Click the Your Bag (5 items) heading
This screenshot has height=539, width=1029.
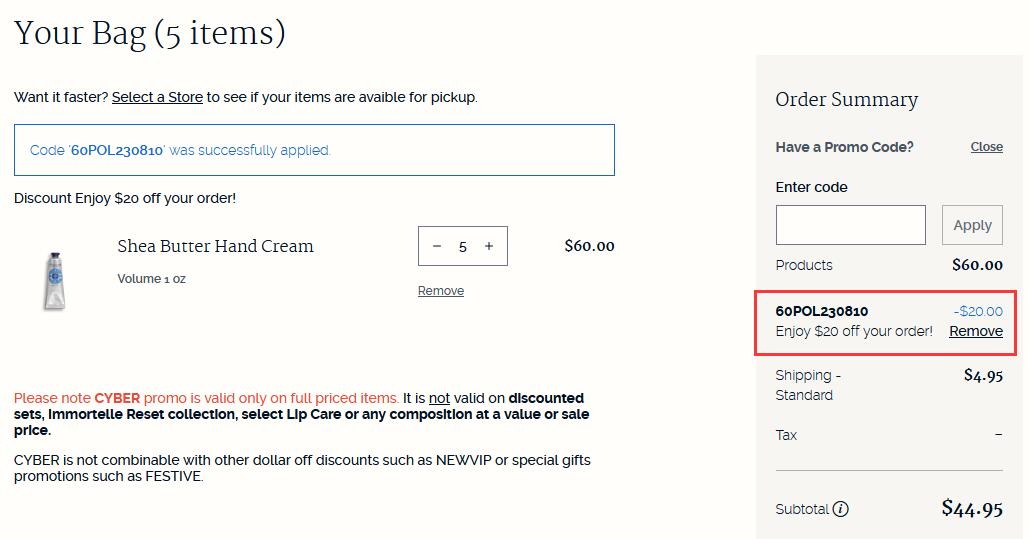tap(150, 33)
